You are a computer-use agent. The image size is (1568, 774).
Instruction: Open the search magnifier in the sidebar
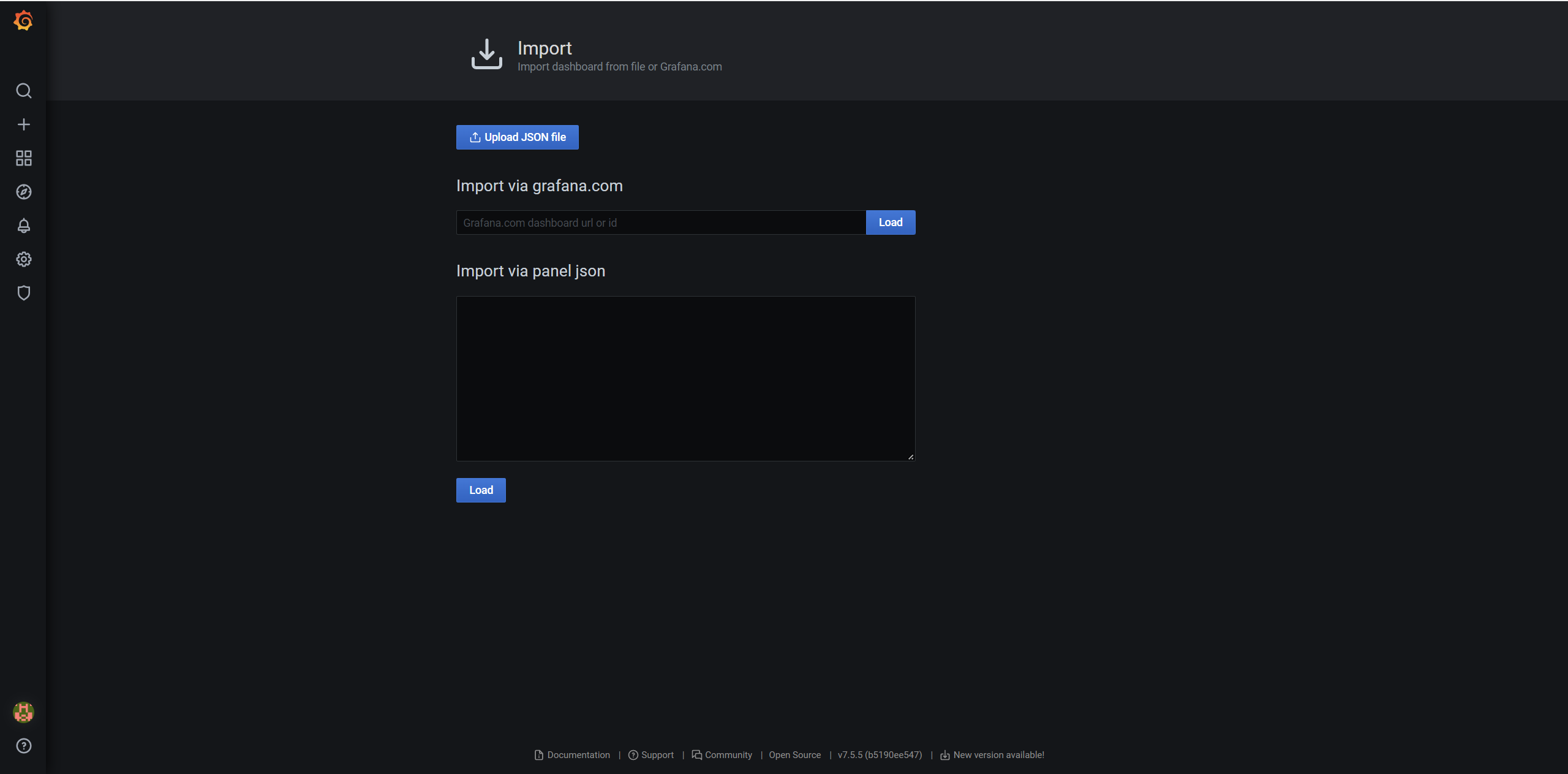[23, 91]
